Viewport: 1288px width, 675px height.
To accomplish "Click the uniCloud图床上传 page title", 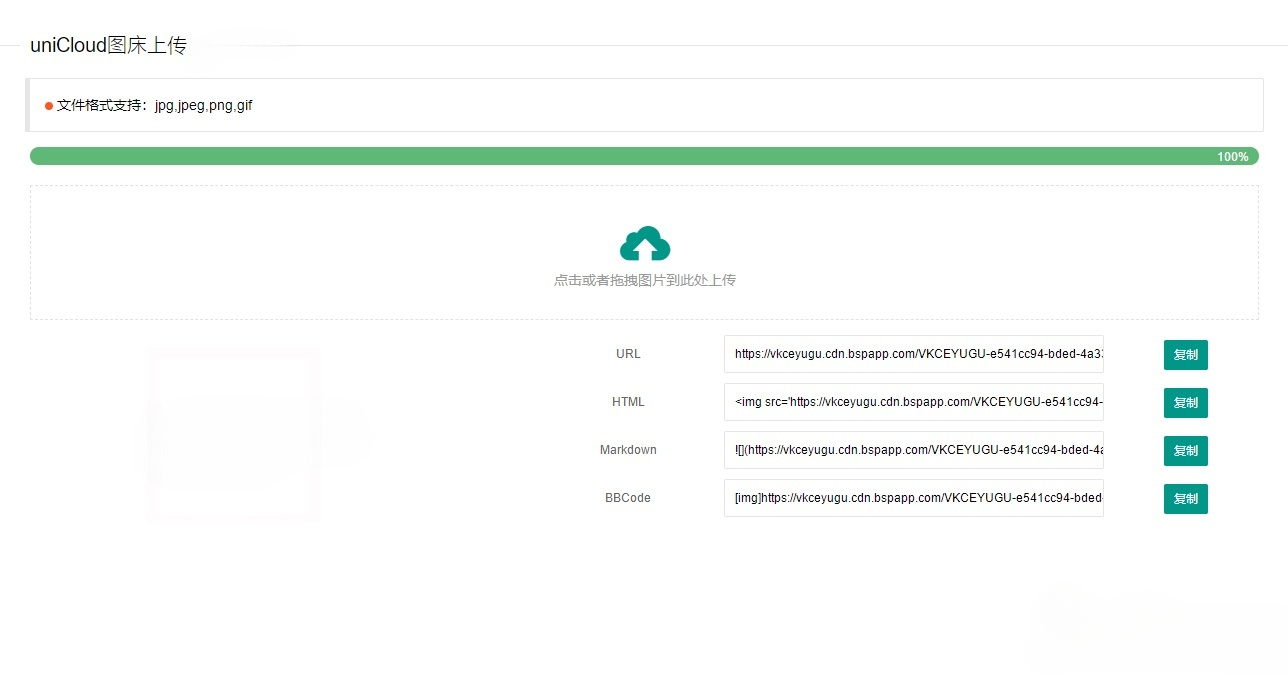I will (x=110, y=45).
